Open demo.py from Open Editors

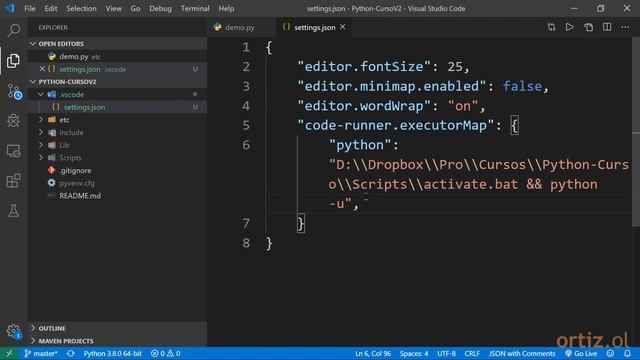73,56
